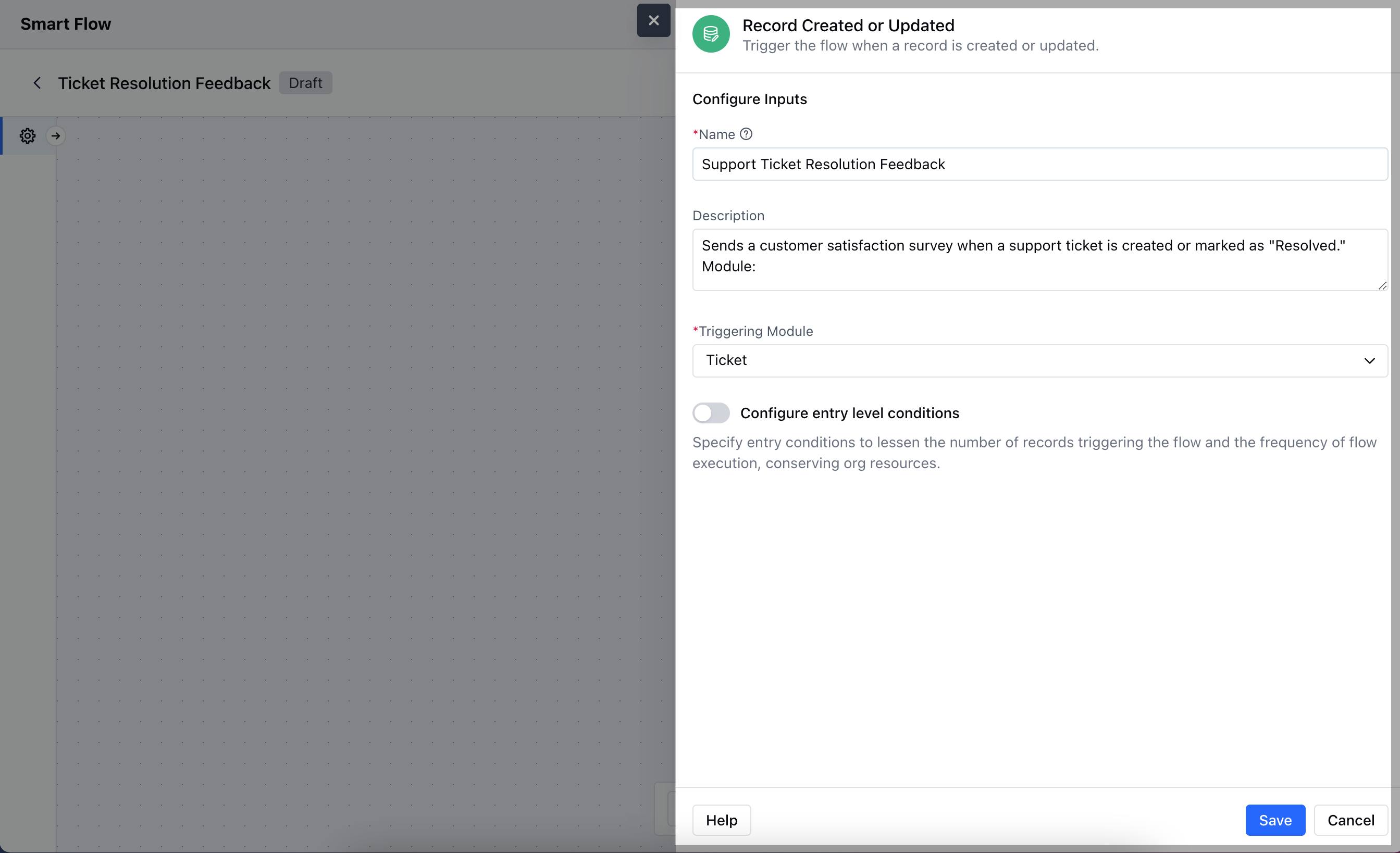Open the flow settings gear icon
Screen dimensions: 1400x853
27,136
